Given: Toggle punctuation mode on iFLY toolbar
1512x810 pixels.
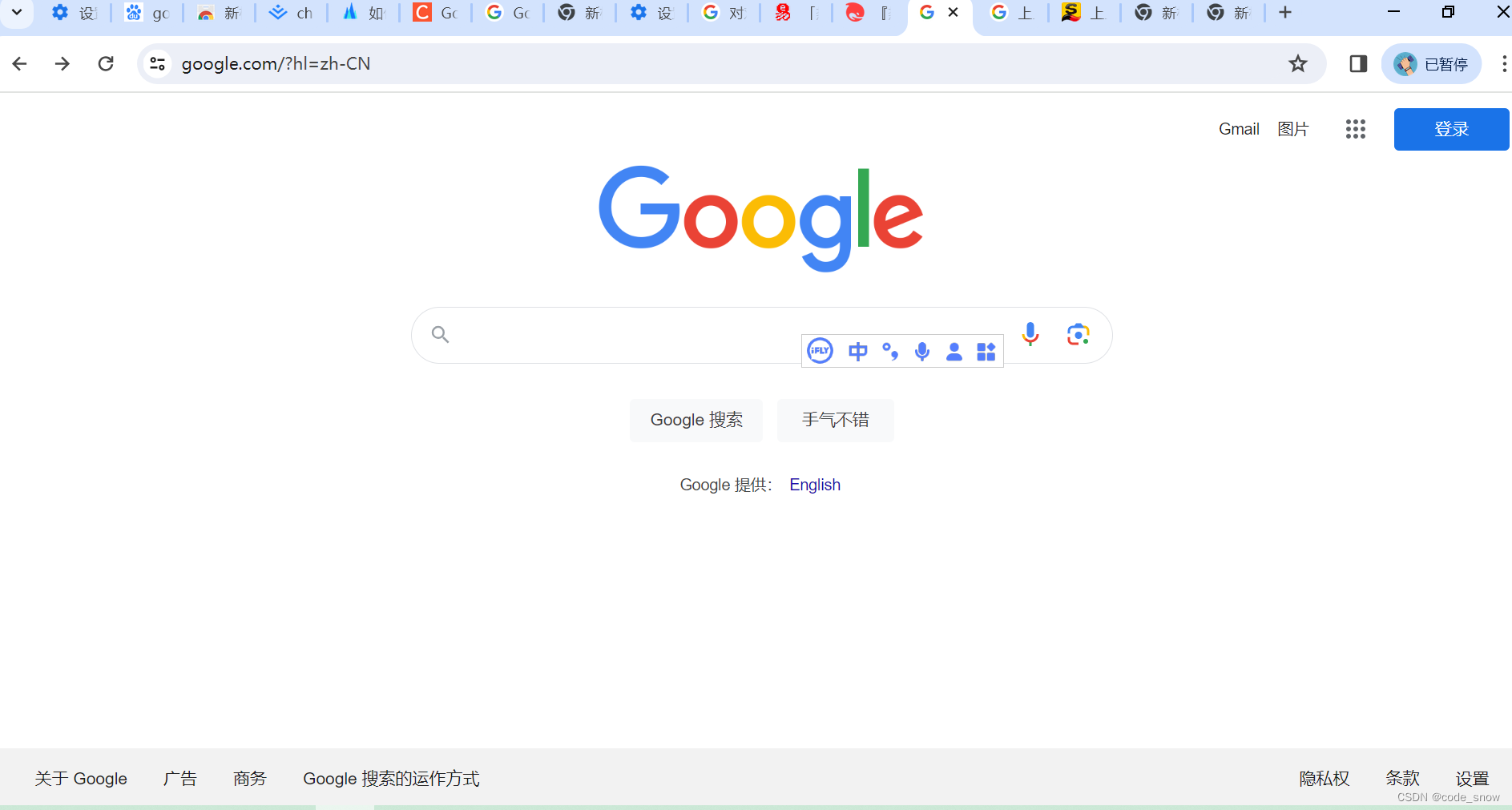Looking at the screenshot, I should click(x=890, y=351).
